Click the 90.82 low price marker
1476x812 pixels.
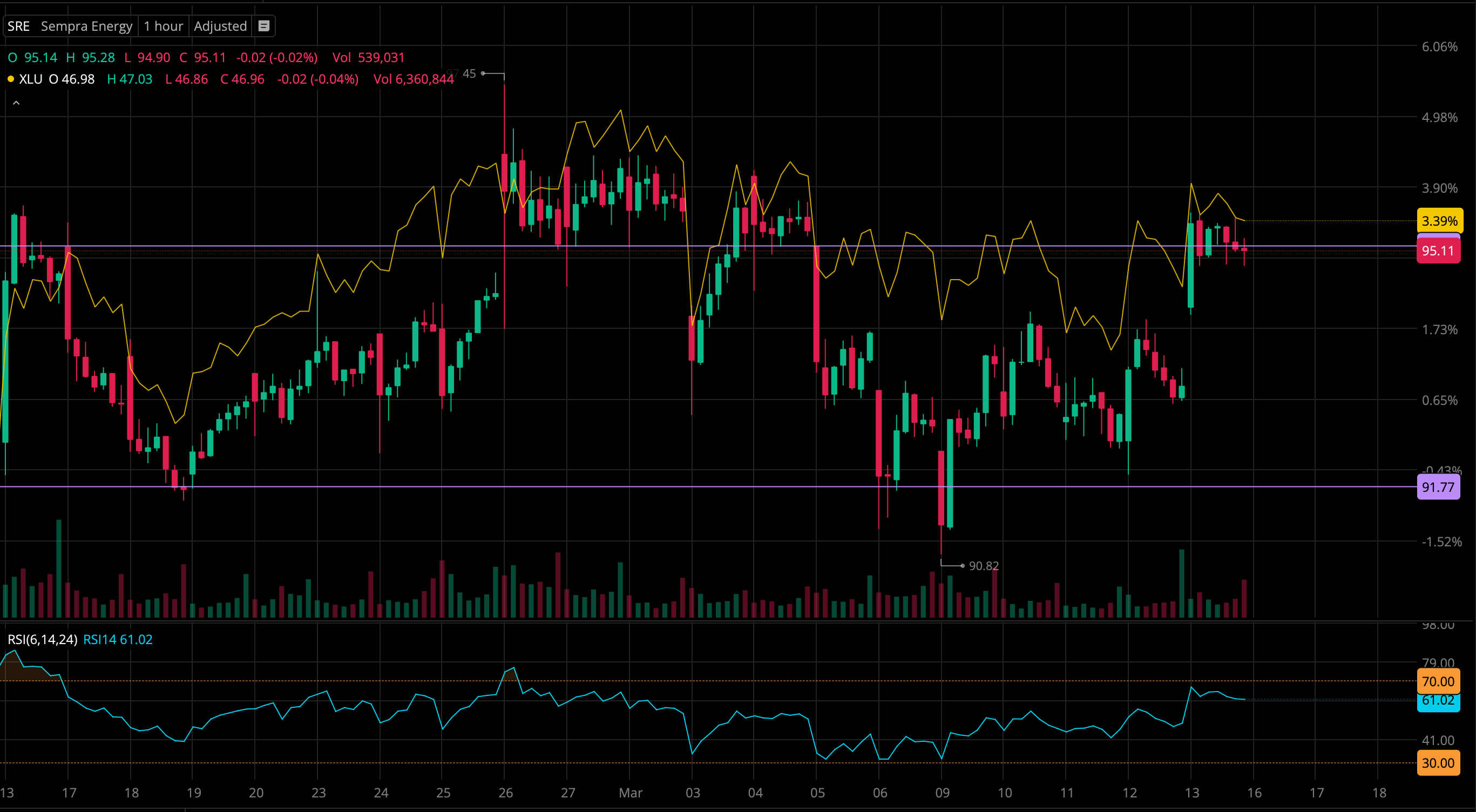pyautogui.click(x=983, y=566)
